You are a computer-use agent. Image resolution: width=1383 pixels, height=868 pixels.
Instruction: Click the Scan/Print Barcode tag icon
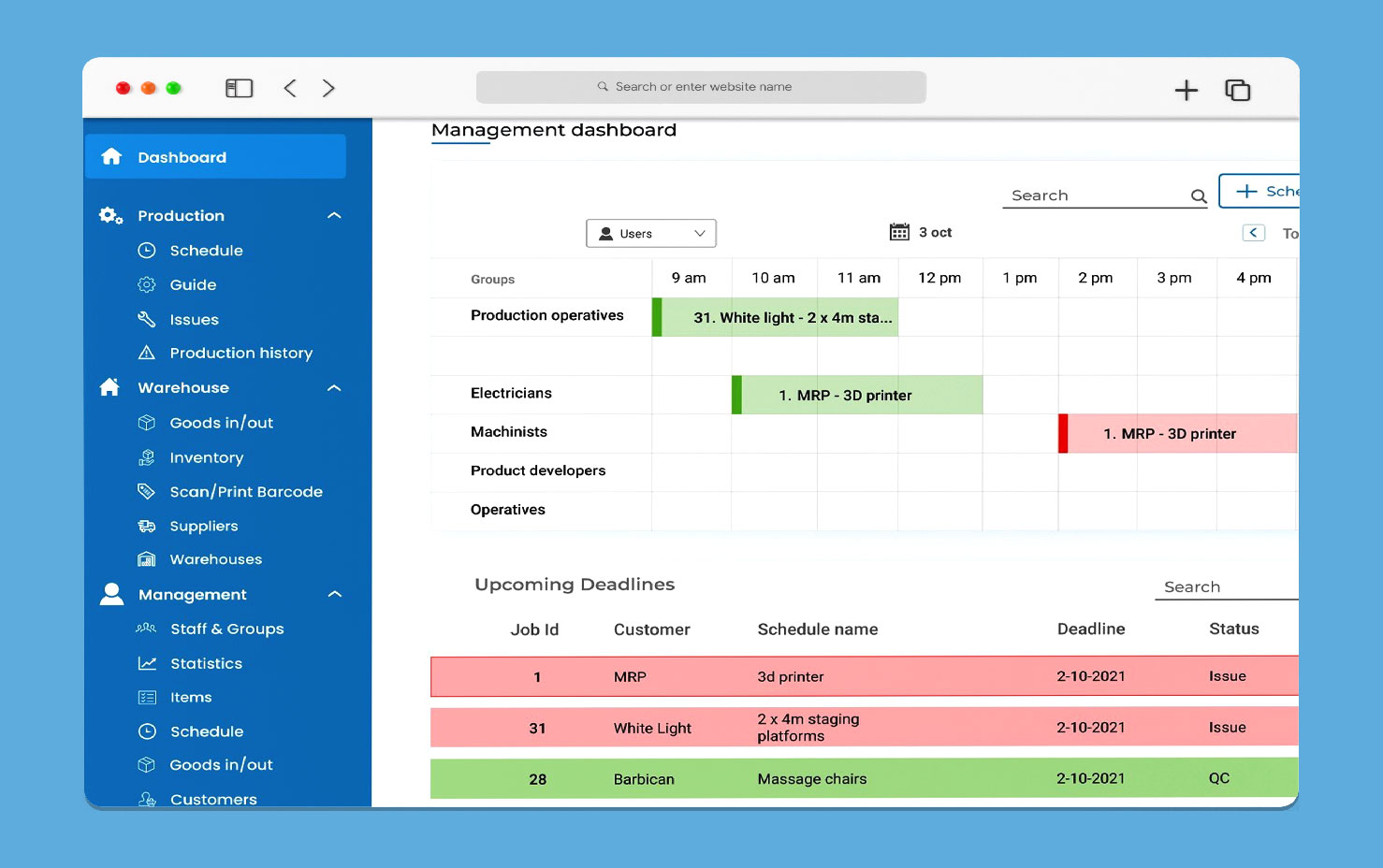click(x=147, y=491)
